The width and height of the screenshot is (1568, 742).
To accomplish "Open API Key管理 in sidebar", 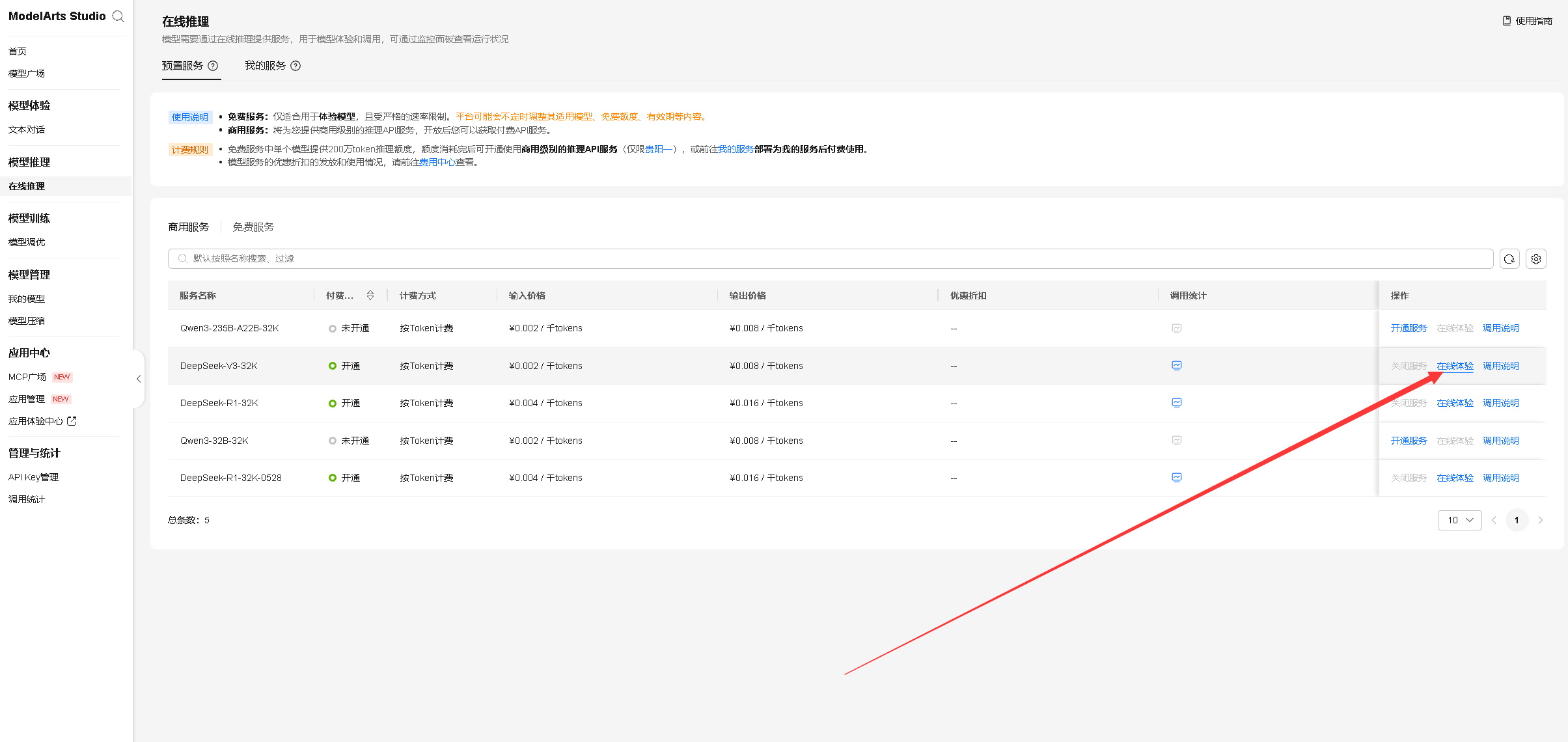I will point(33,477).
